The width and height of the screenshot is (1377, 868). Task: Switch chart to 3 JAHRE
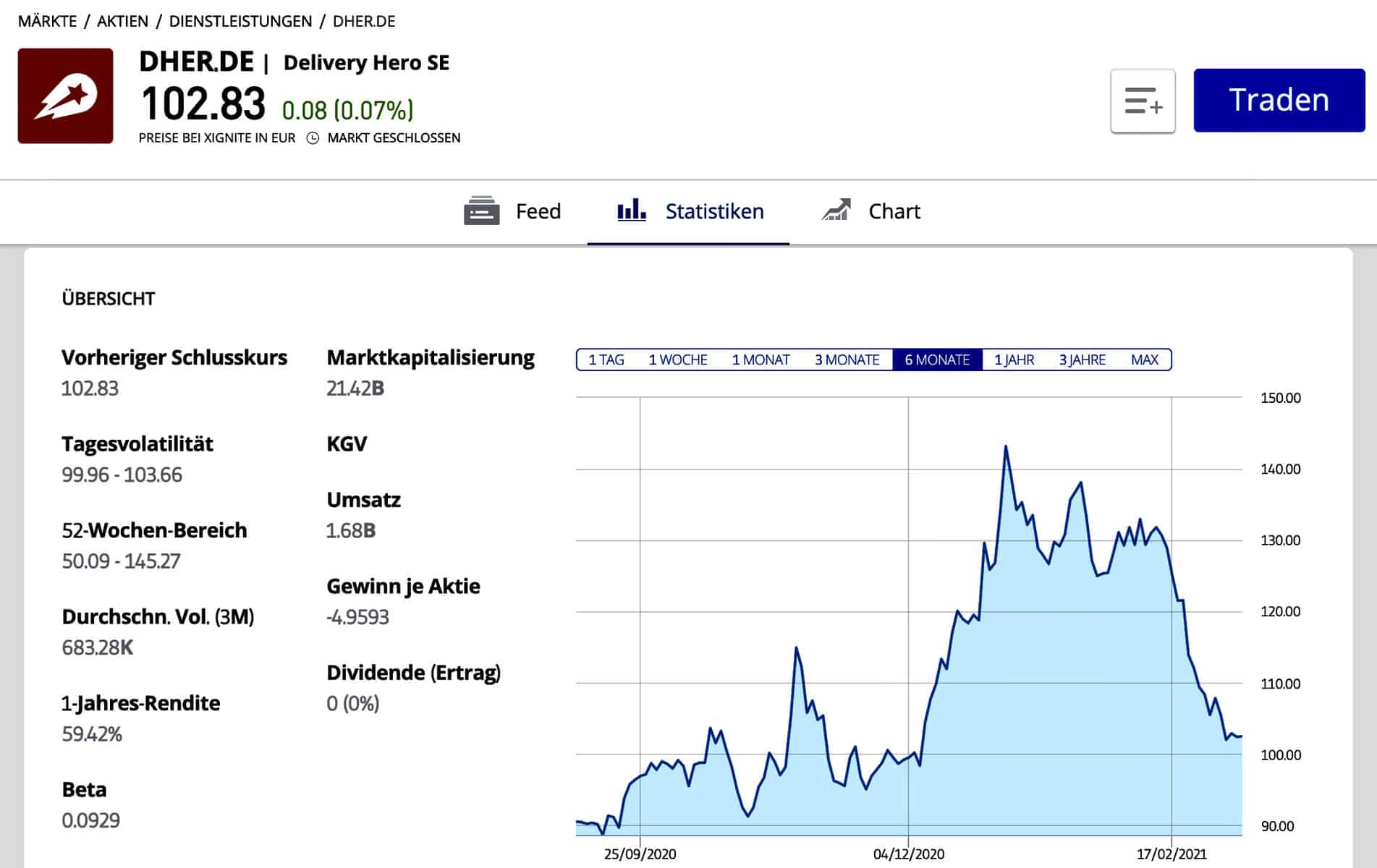pos(1082,359)
